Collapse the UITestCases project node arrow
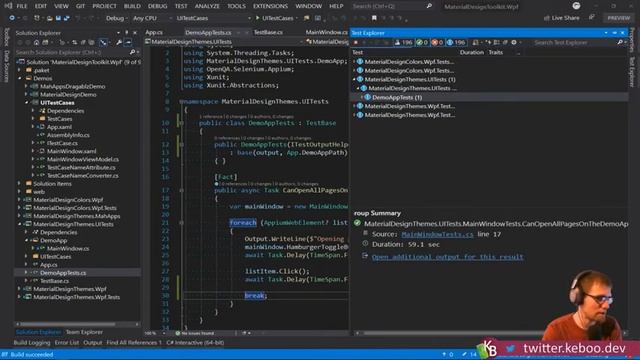The height and width of the screenshot is (360, 640). (x=27, y=103)
